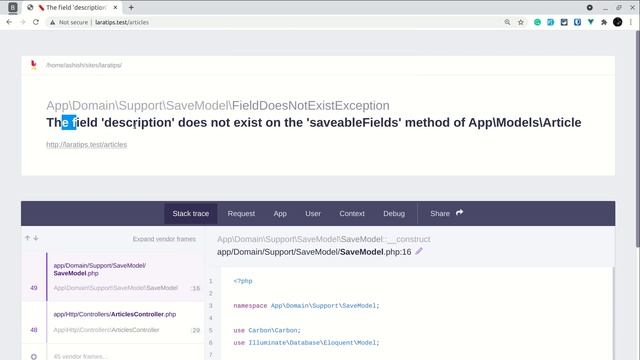
Task: Open the account indicator in title bar
Action: pyautogui.click(x=590, y=7)
